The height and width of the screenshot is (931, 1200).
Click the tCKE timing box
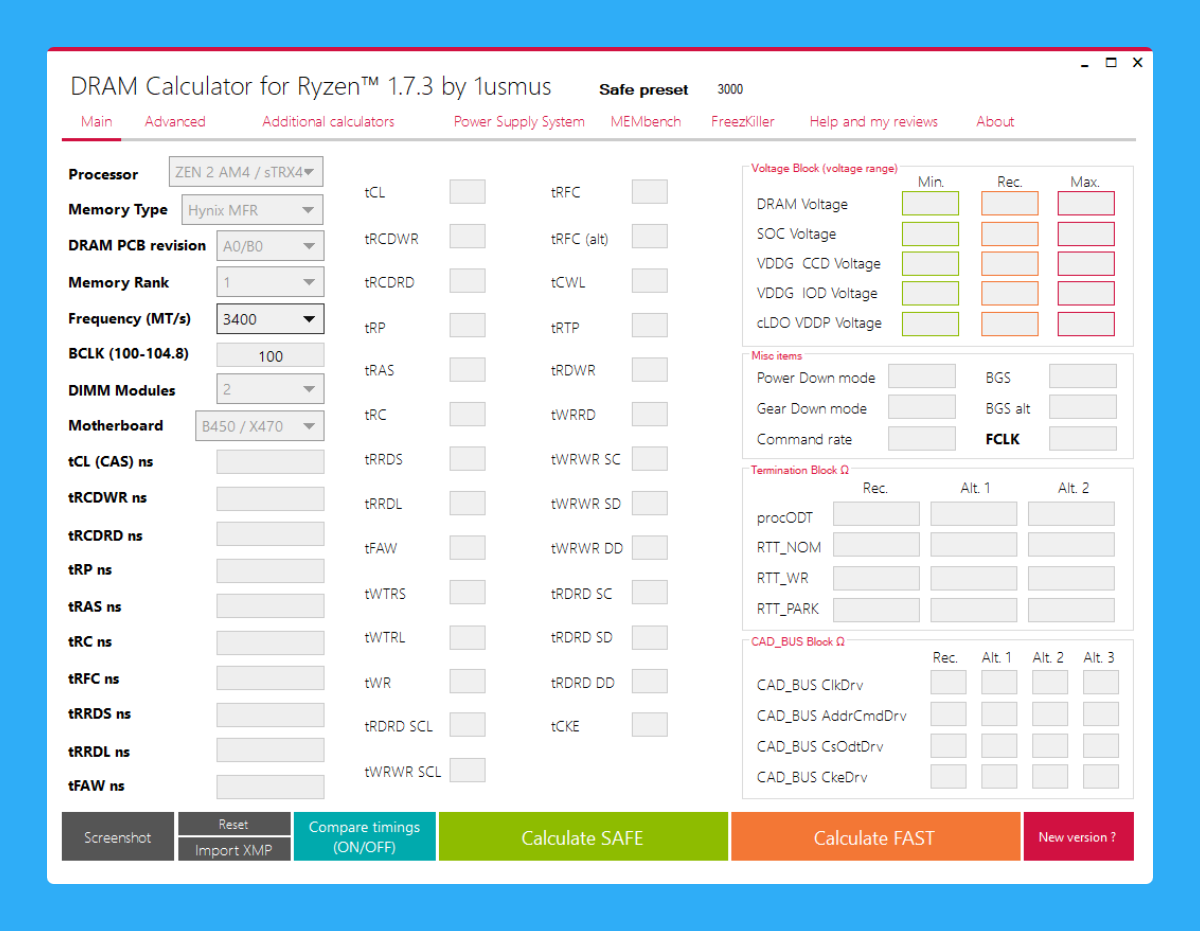[649, 725]
